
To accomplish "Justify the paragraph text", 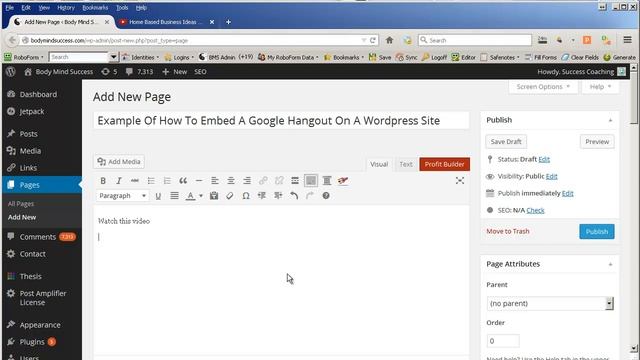I will click(x=174, y=196).
